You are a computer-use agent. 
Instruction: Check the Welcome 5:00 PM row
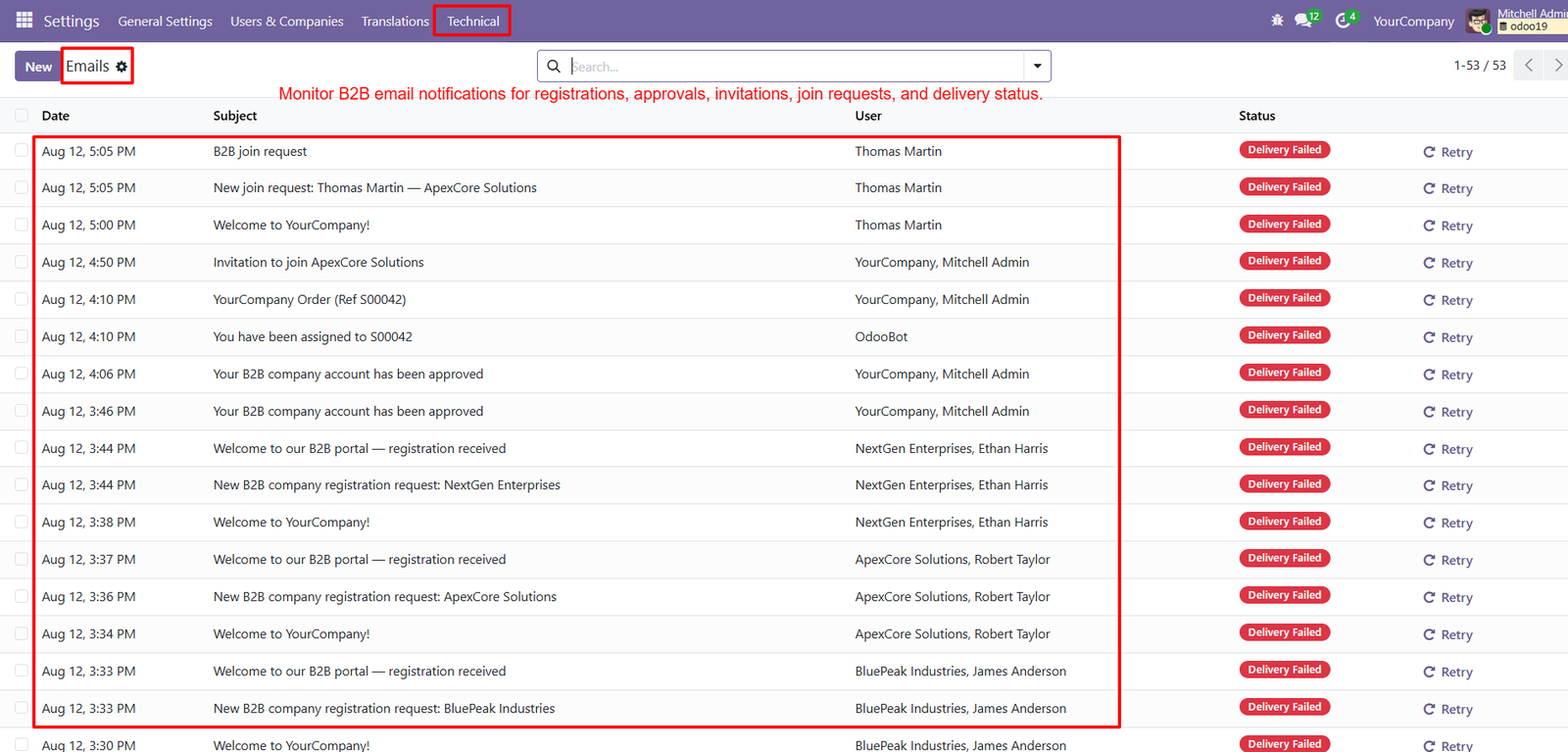tap(22, 225)
